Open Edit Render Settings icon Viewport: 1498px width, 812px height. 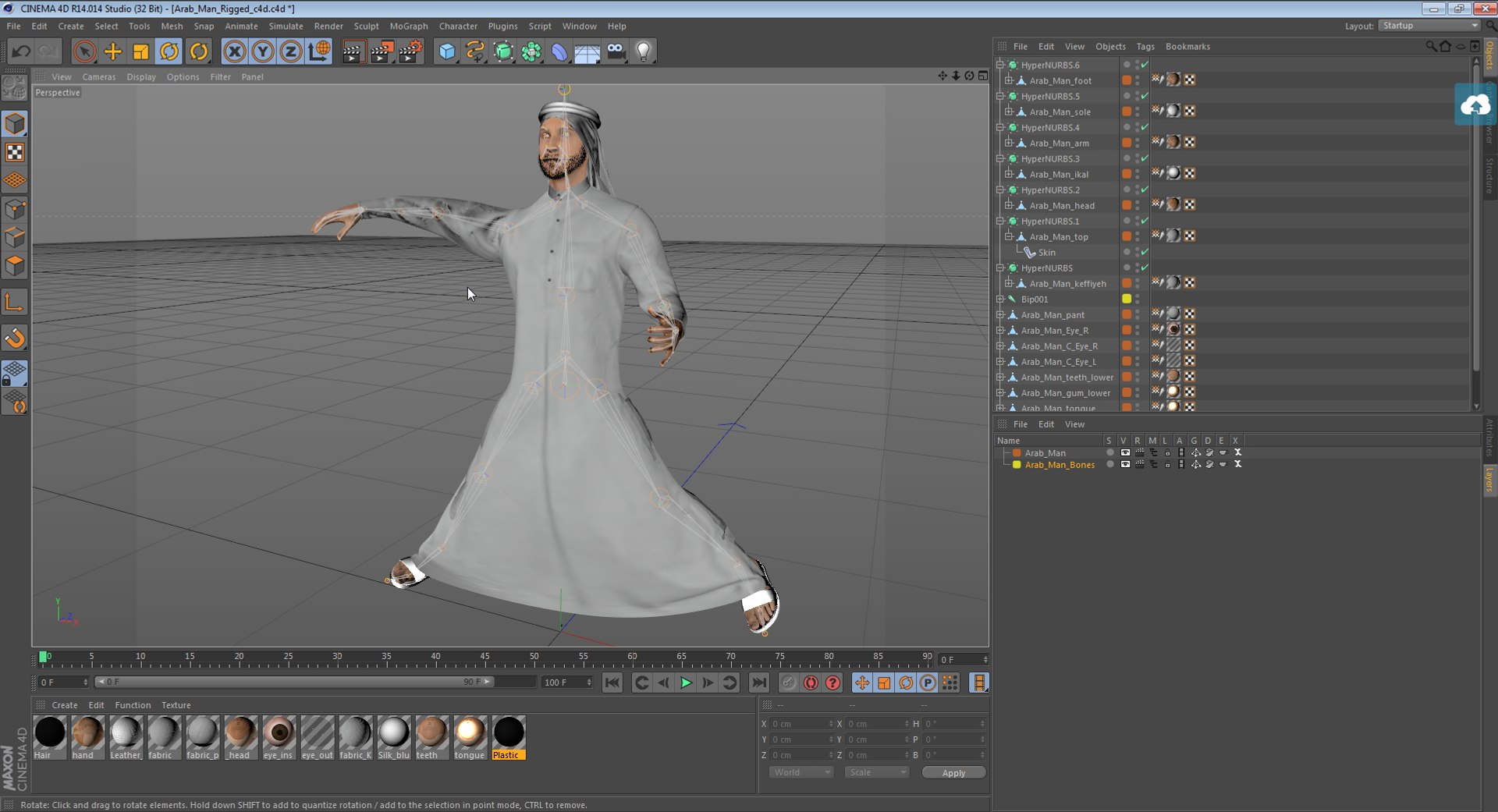(x=410, y=51)
